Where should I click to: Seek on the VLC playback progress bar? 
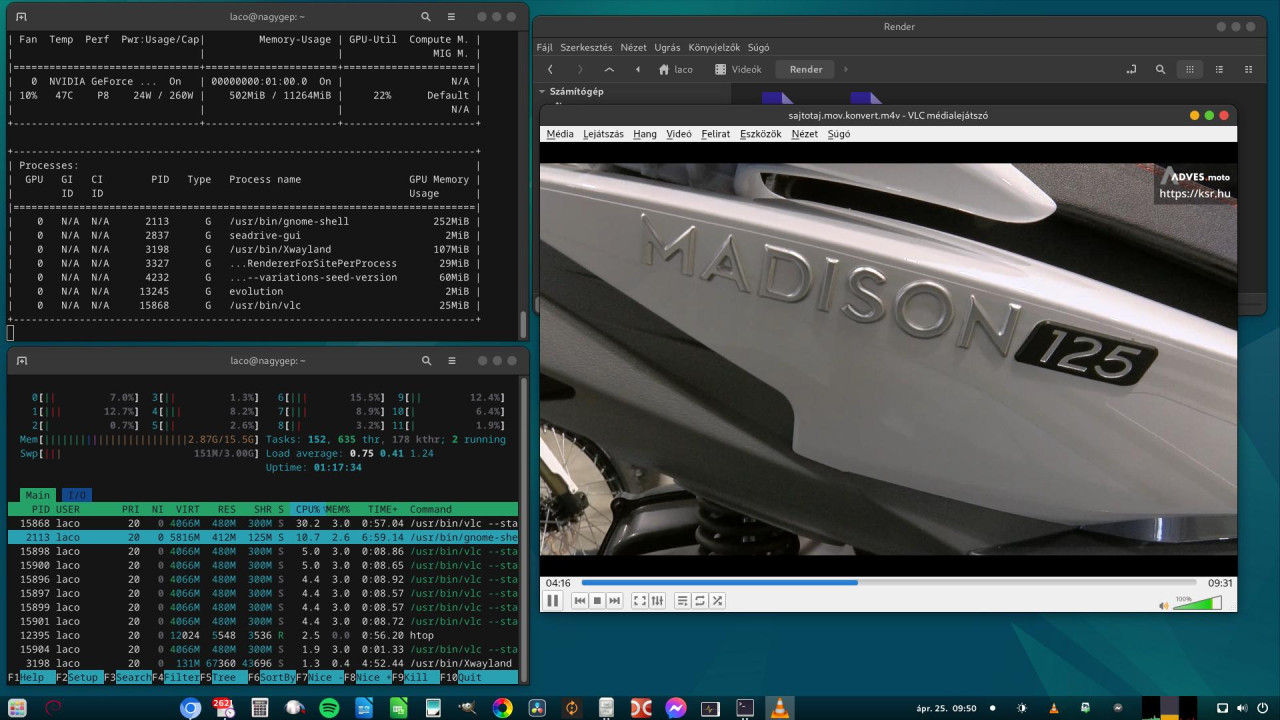pos(889,582)
